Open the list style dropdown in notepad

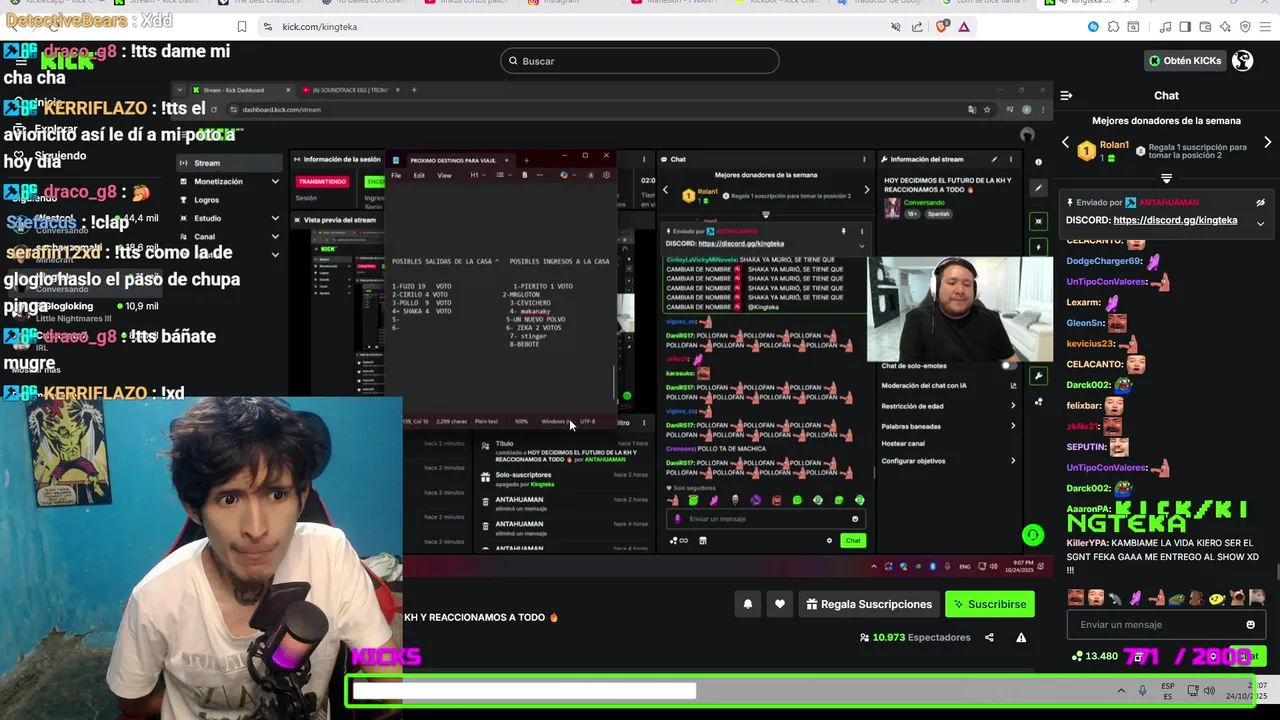point(502,175)
